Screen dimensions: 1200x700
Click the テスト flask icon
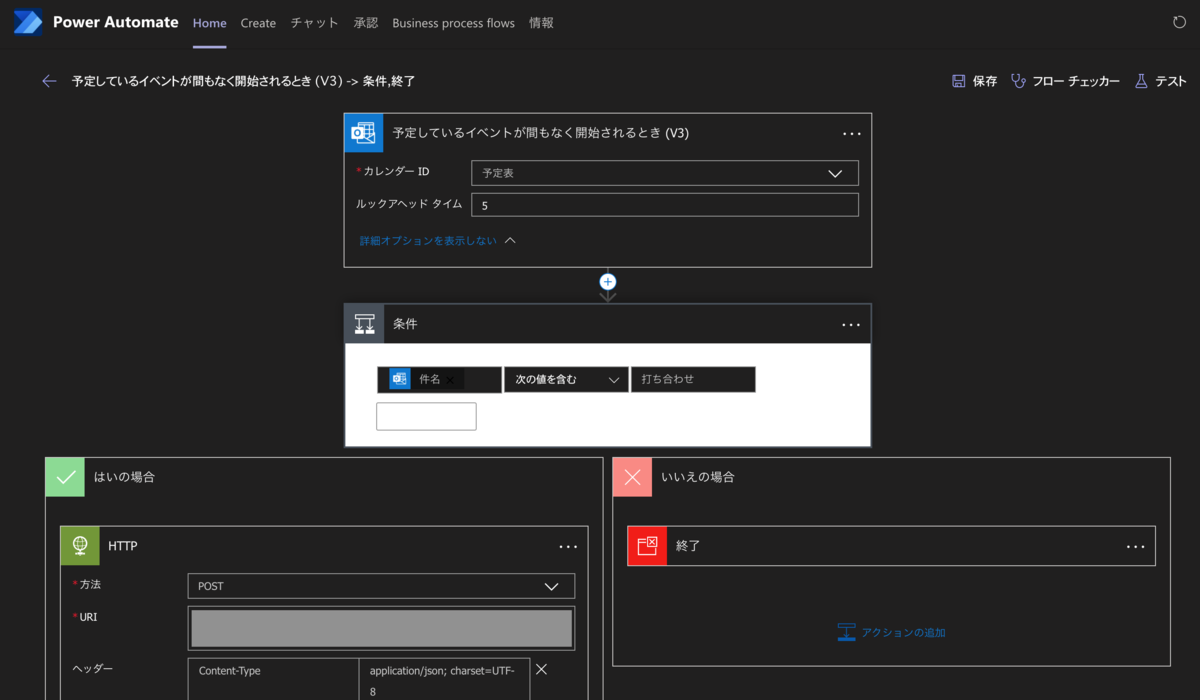1141,81
